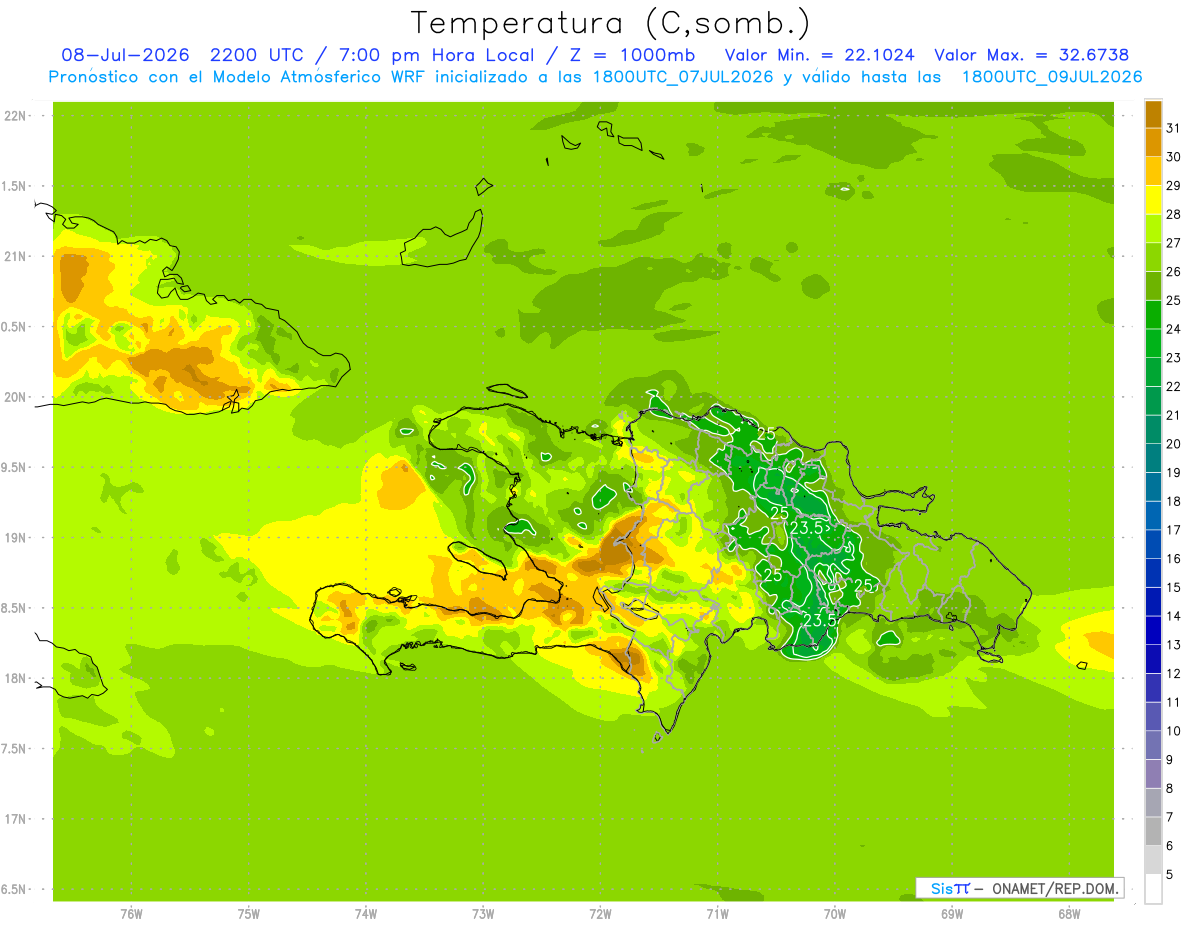The height and width of the screenshot is (927, 1200).
Task: Select the legend band between 26 and 27
Action: click(x=1153, y=257)
